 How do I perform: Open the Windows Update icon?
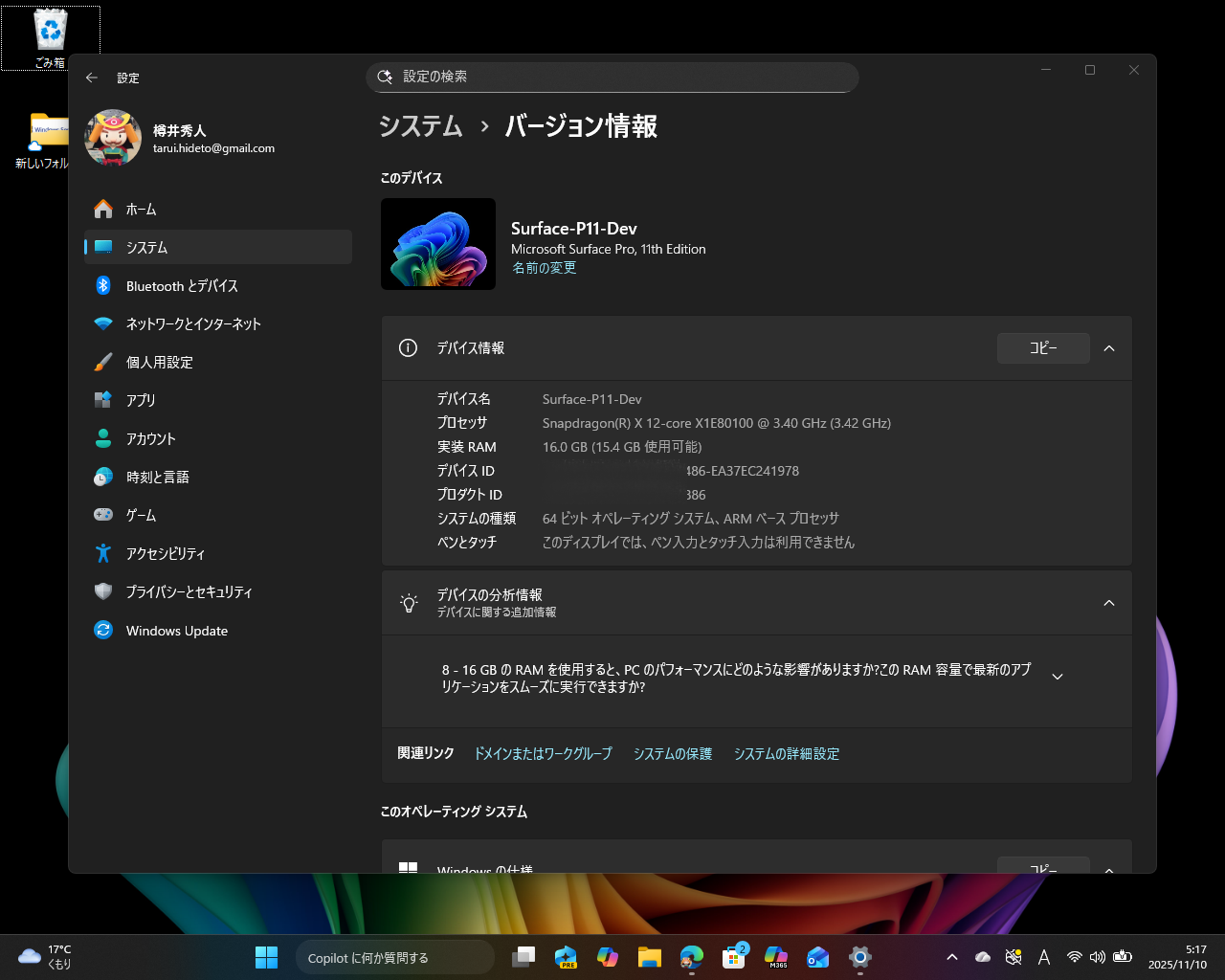click(105, 630)
